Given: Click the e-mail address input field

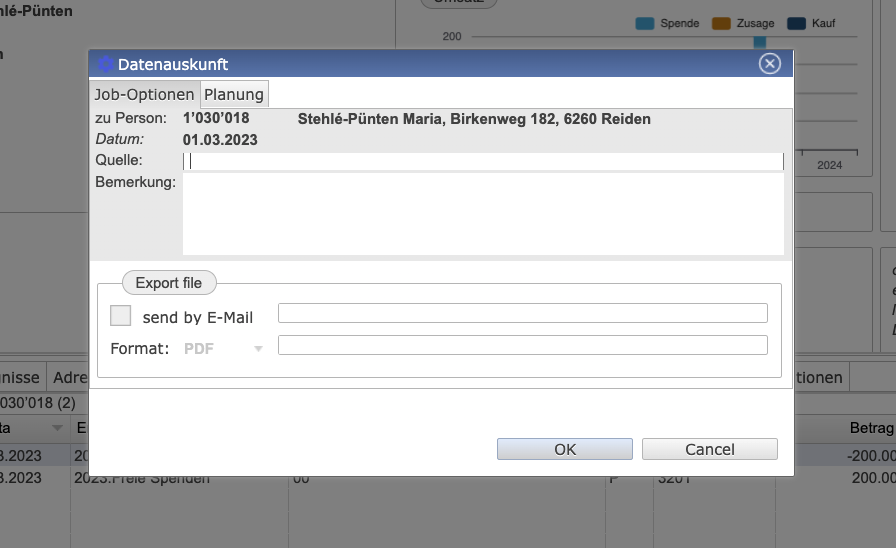Looking at the screenshot, I should tap(522, 313).
